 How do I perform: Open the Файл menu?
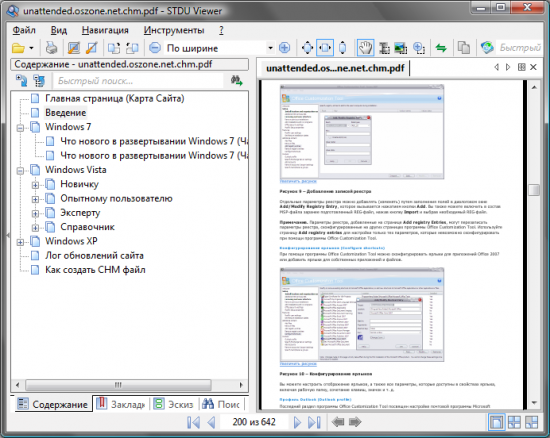pyautogui.click(x=24, y=30)
